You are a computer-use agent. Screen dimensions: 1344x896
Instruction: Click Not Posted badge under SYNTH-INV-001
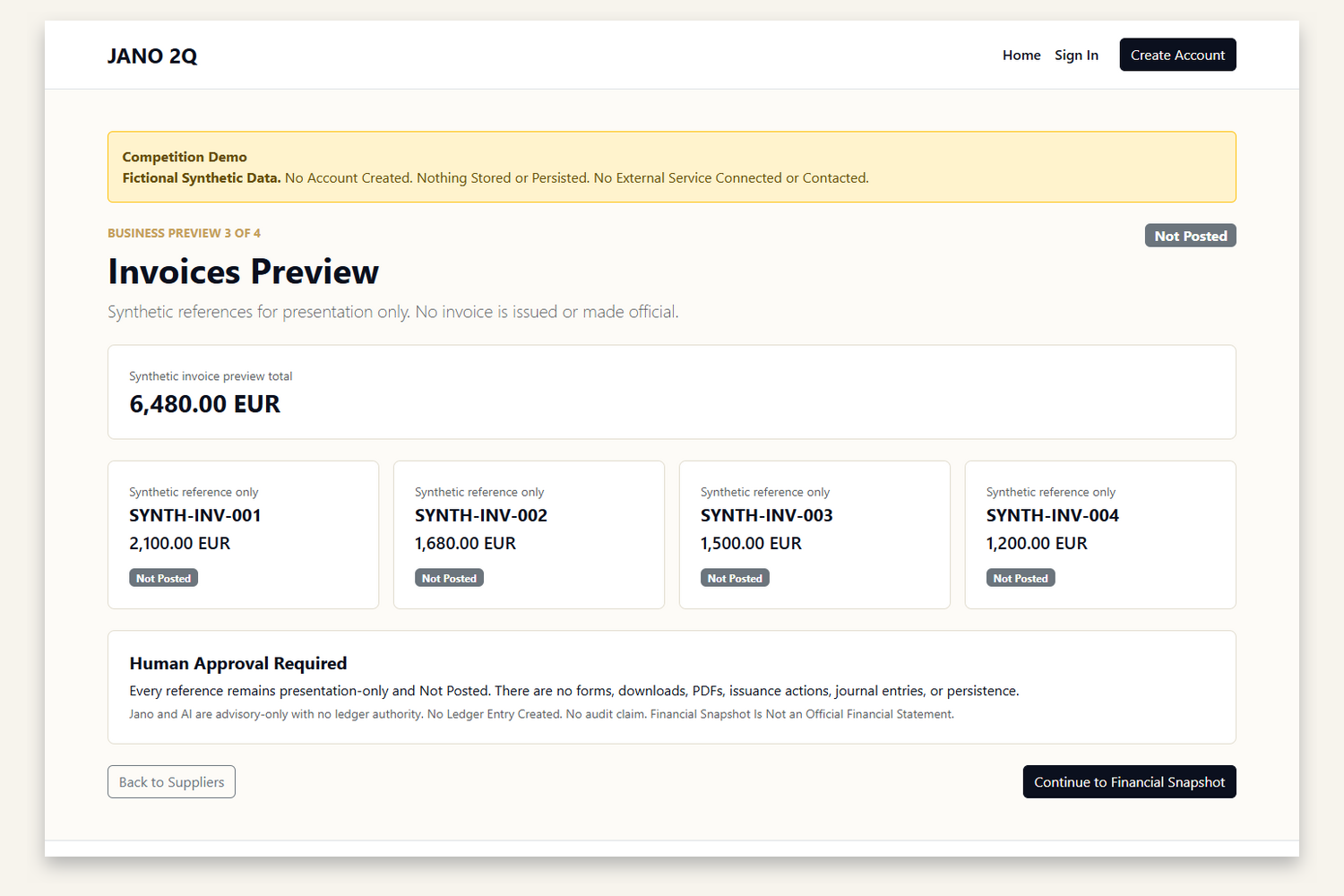tap(163, 578)
